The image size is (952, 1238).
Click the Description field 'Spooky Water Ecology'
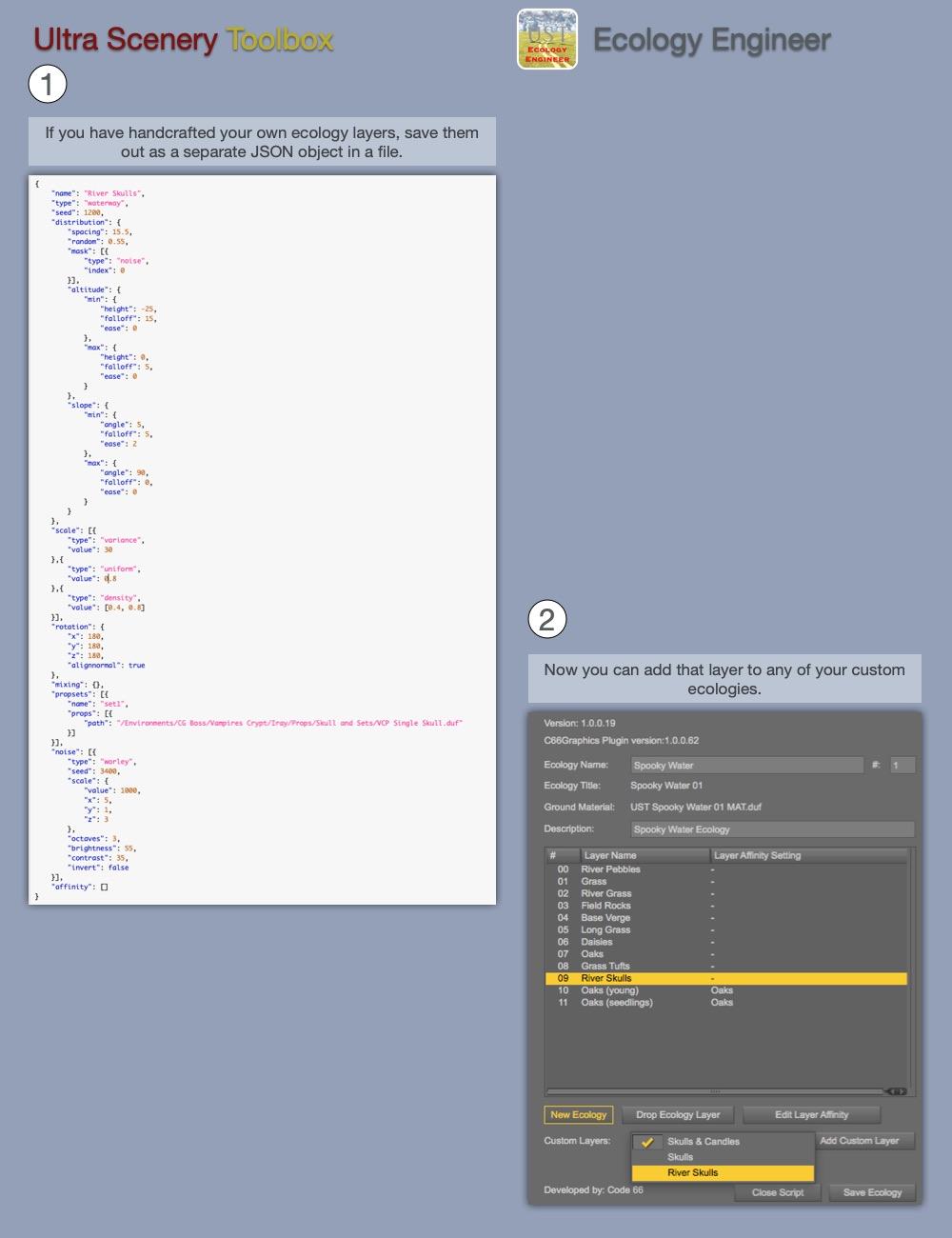tap(772, 829)
